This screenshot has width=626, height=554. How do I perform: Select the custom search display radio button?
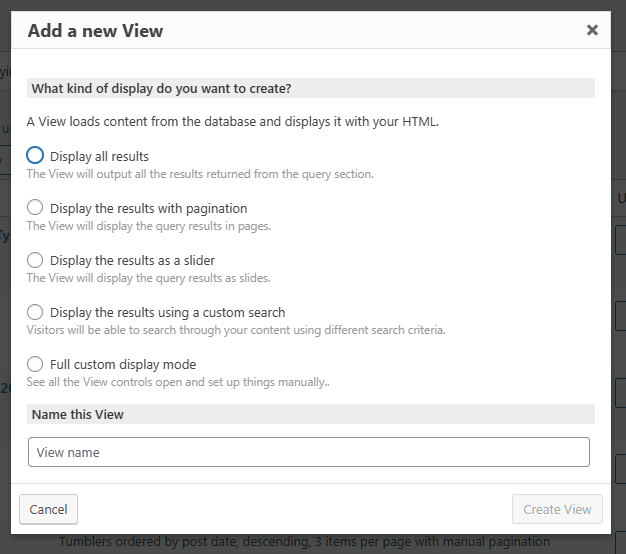36,312
